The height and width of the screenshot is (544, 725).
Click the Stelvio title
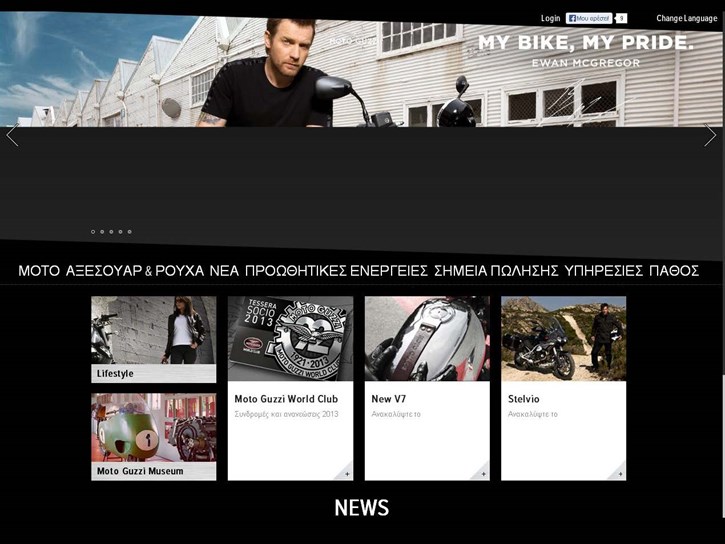coord(523,399)
